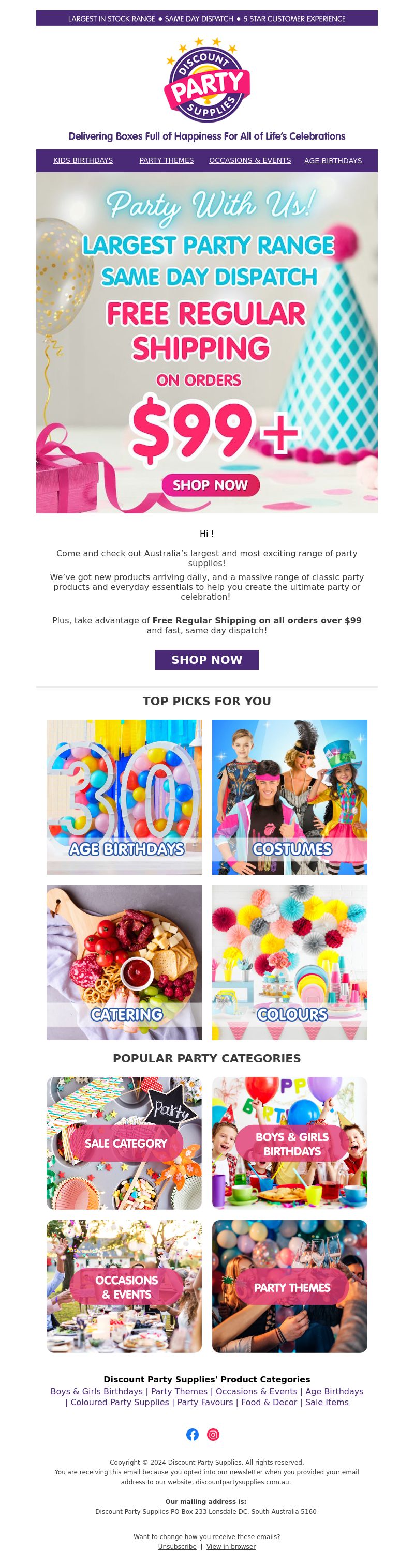414x1568 pixels.
Task: Click the Unsubscribe link
Action: (177, 1546)
